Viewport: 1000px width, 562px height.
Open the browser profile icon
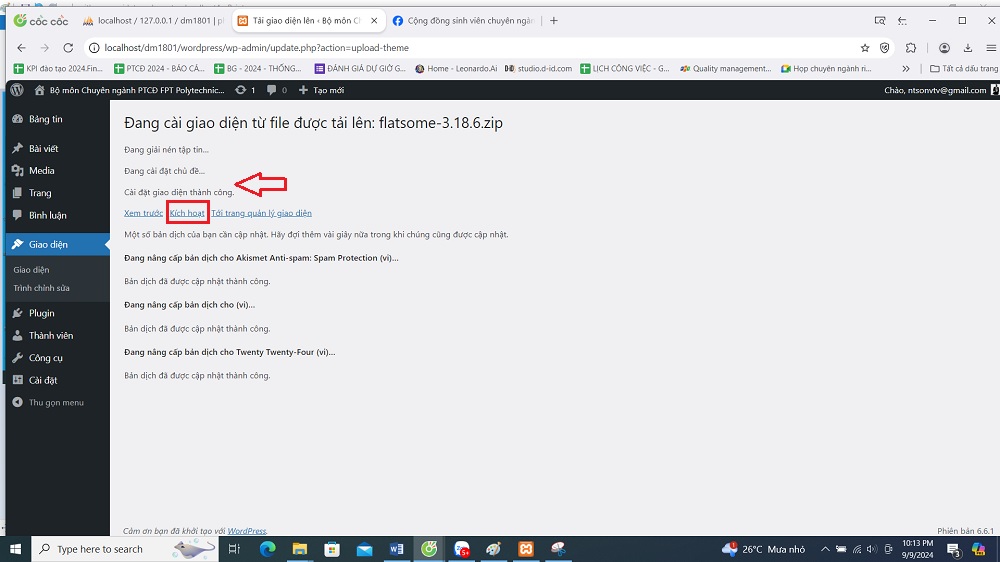[x=945, y=48]
